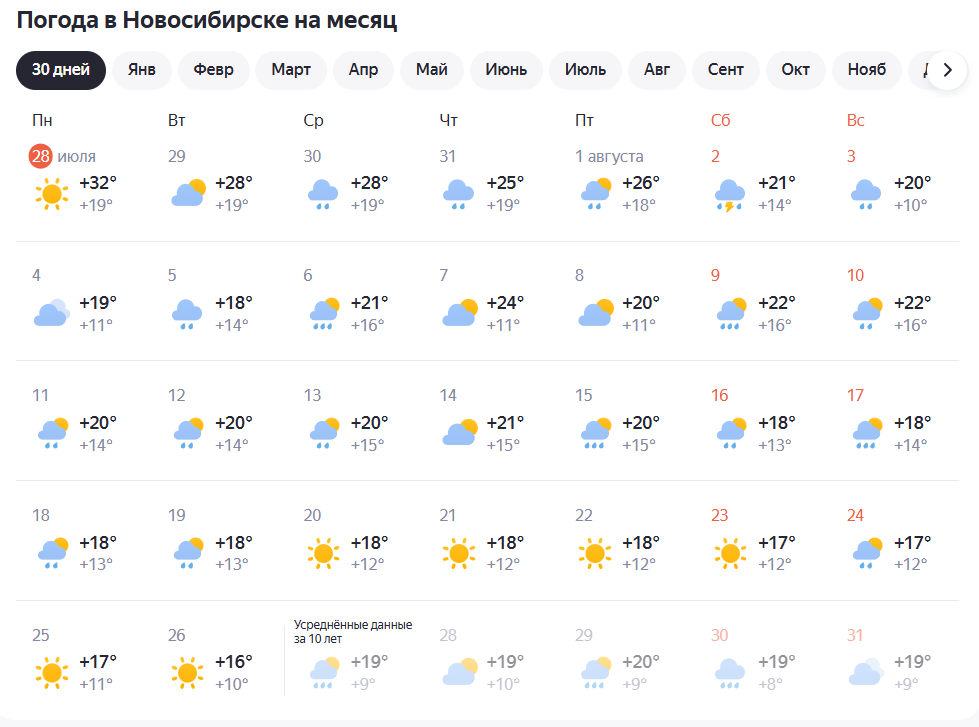Click the highlighted date 28 июля
Viewport: 979px width, 727px height.
[x=62, y=156]
